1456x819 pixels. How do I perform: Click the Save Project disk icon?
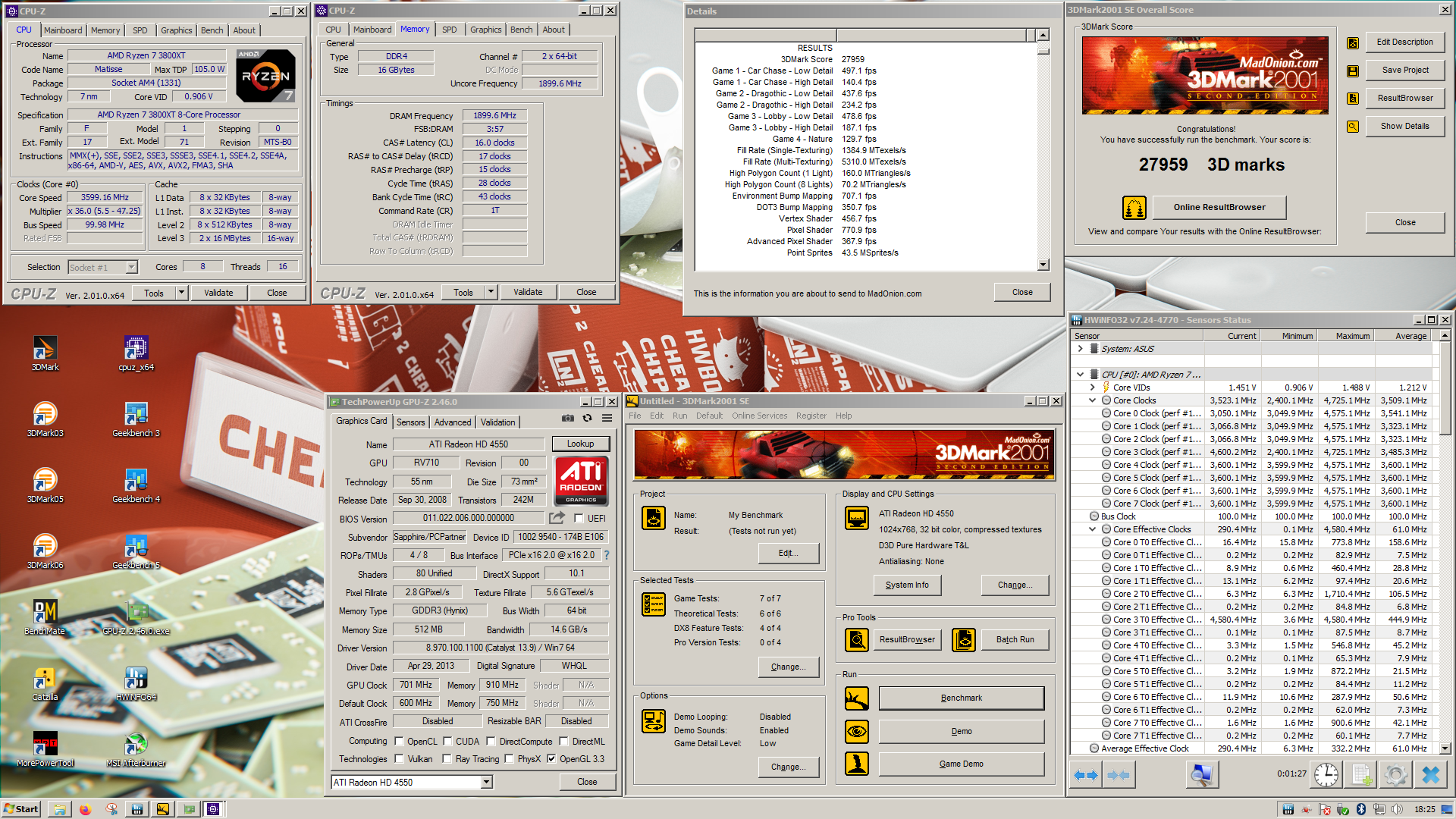[x=1353, y=71]
